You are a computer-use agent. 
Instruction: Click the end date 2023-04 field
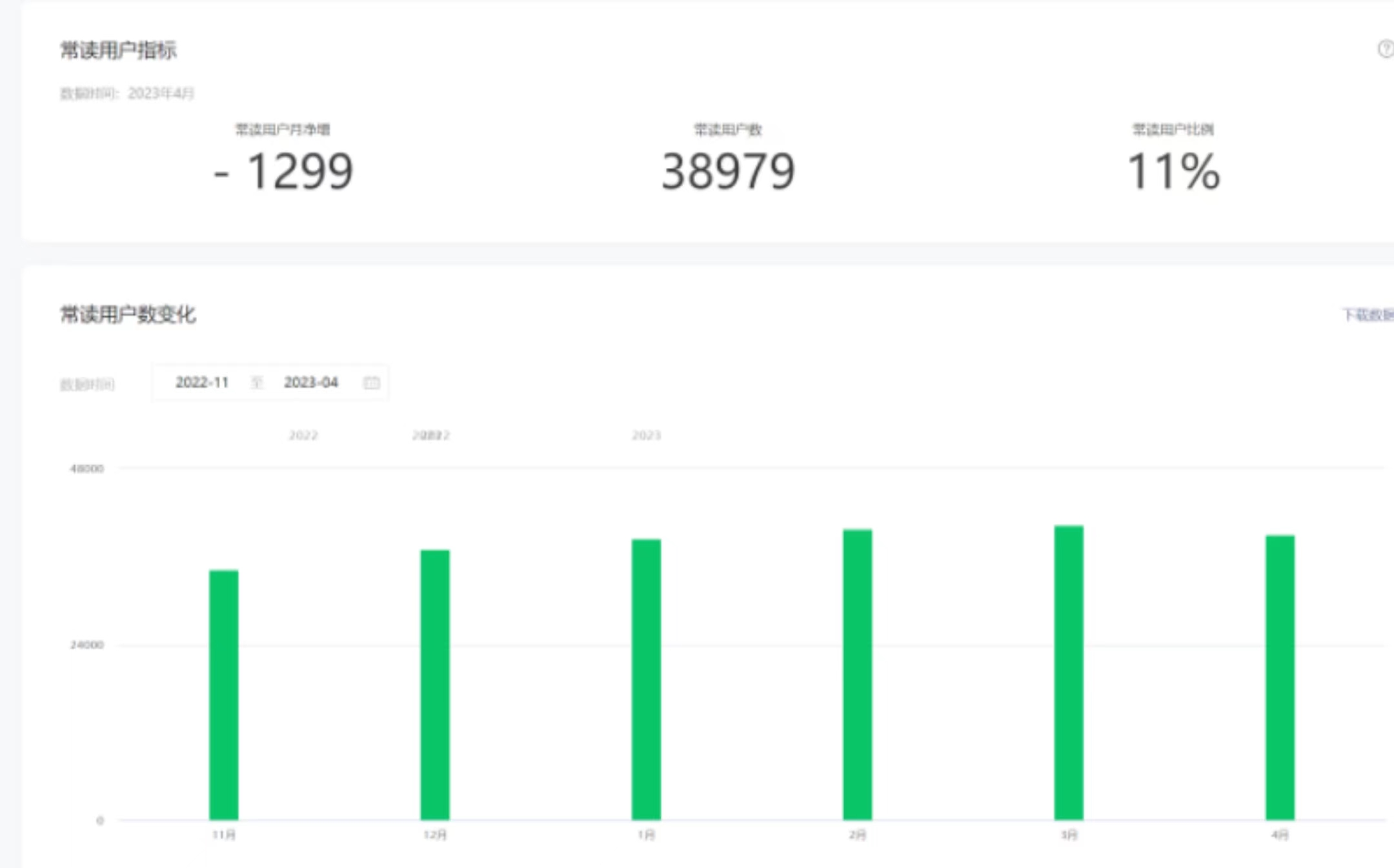tap(311, 383)
